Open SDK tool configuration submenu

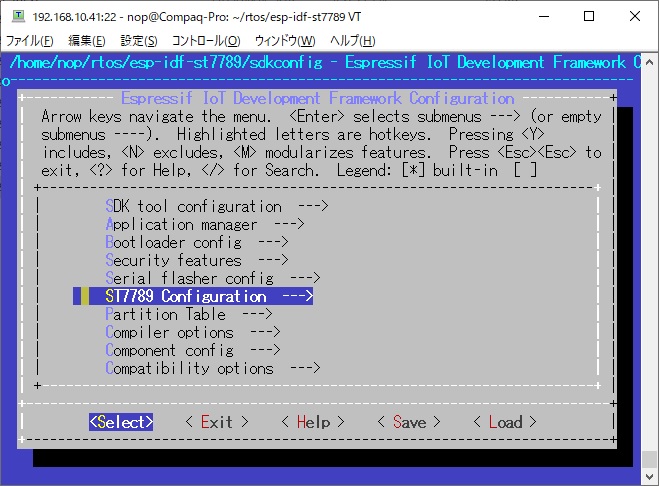[216, 206]
